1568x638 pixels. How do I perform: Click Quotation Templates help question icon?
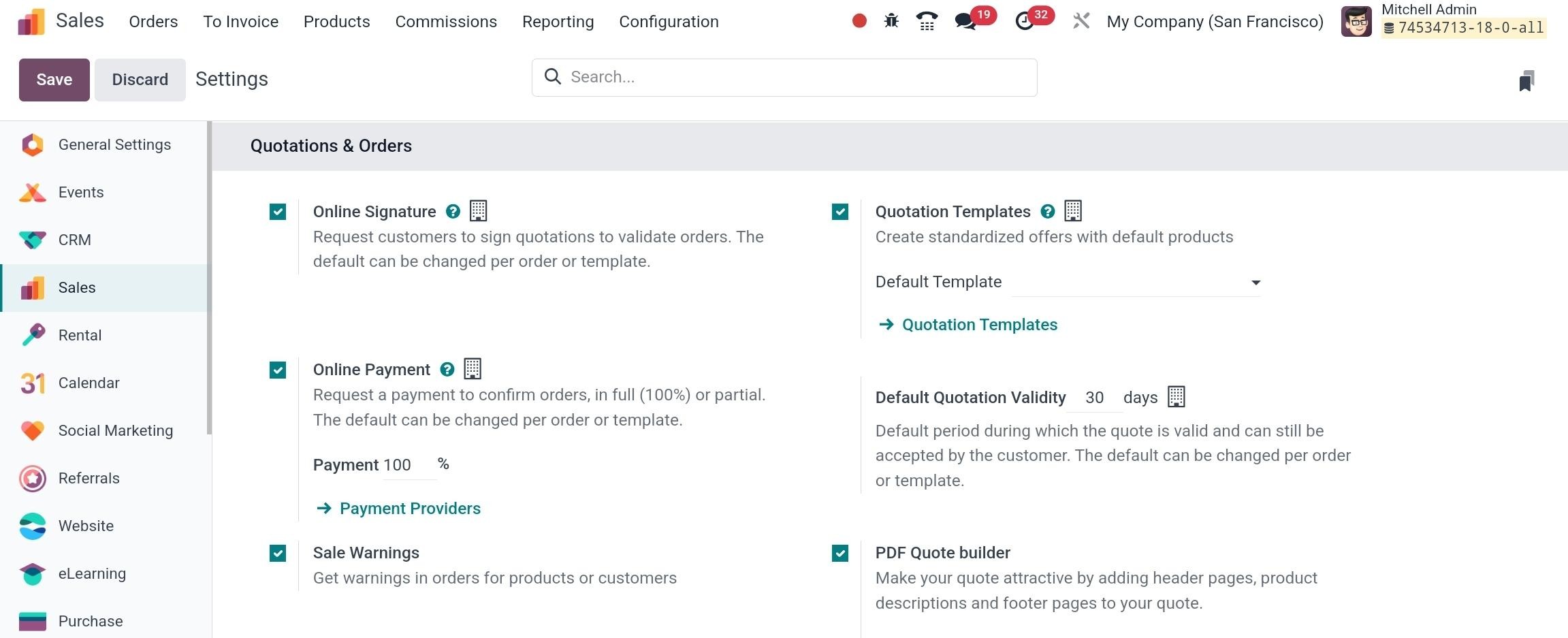pos(1048,212)
